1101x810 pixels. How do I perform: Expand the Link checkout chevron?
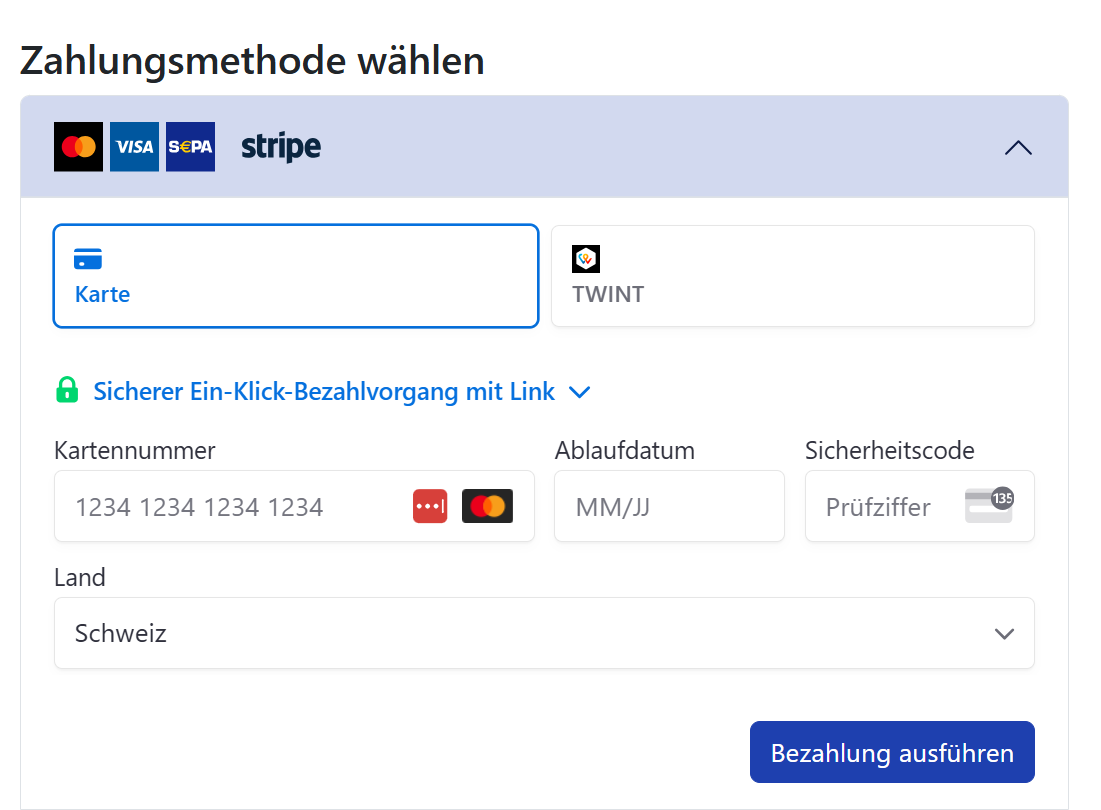click(579, 393)
